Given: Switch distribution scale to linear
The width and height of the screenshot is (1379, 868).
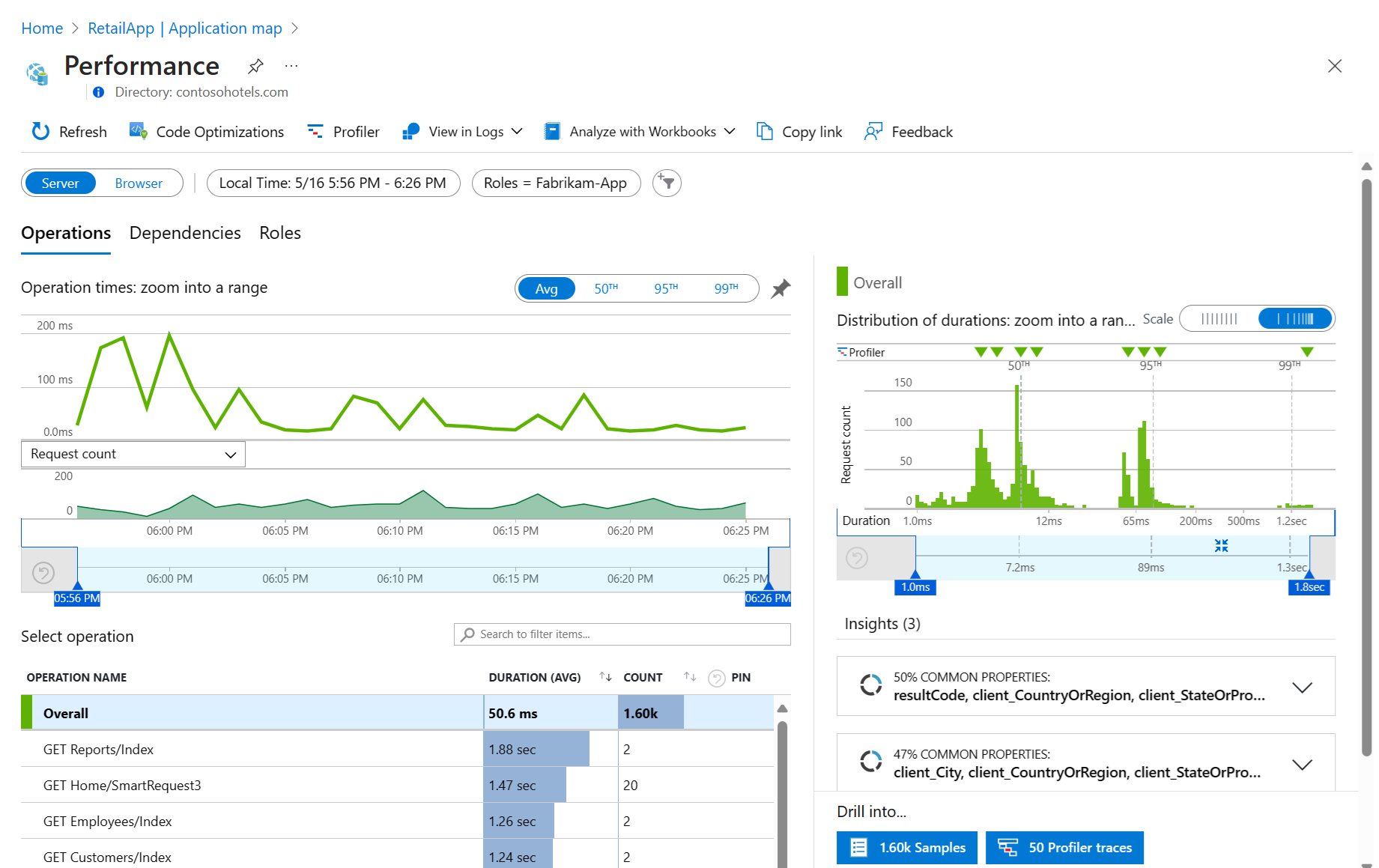Looking at the screenshot, I should tap(1219, 319).
